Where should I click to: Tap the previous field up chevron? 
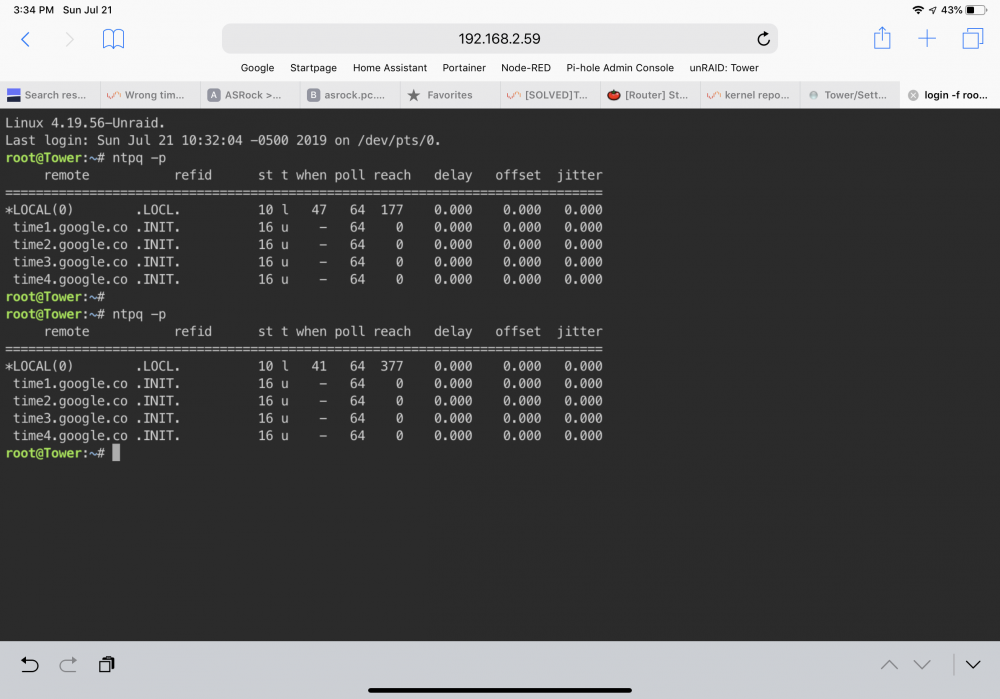pos(889,665)
